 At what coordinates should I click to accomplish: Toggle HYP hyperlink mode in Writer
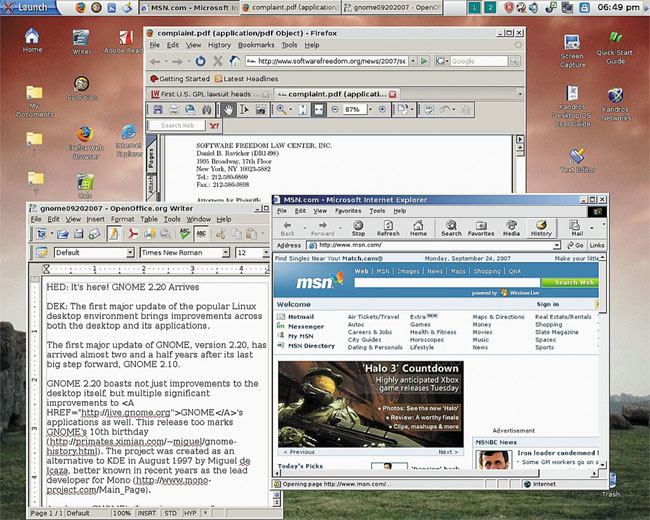pos(190,513)
